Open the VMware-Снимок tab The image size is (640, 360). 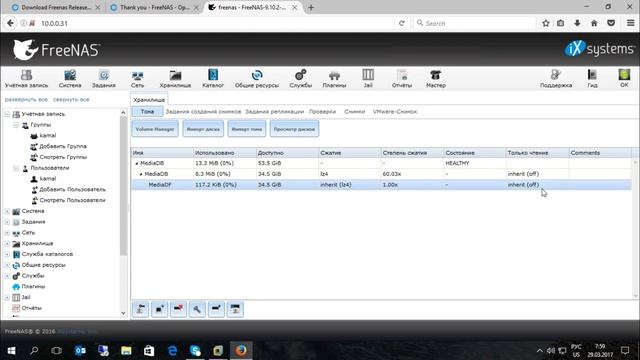pos(395,111)
